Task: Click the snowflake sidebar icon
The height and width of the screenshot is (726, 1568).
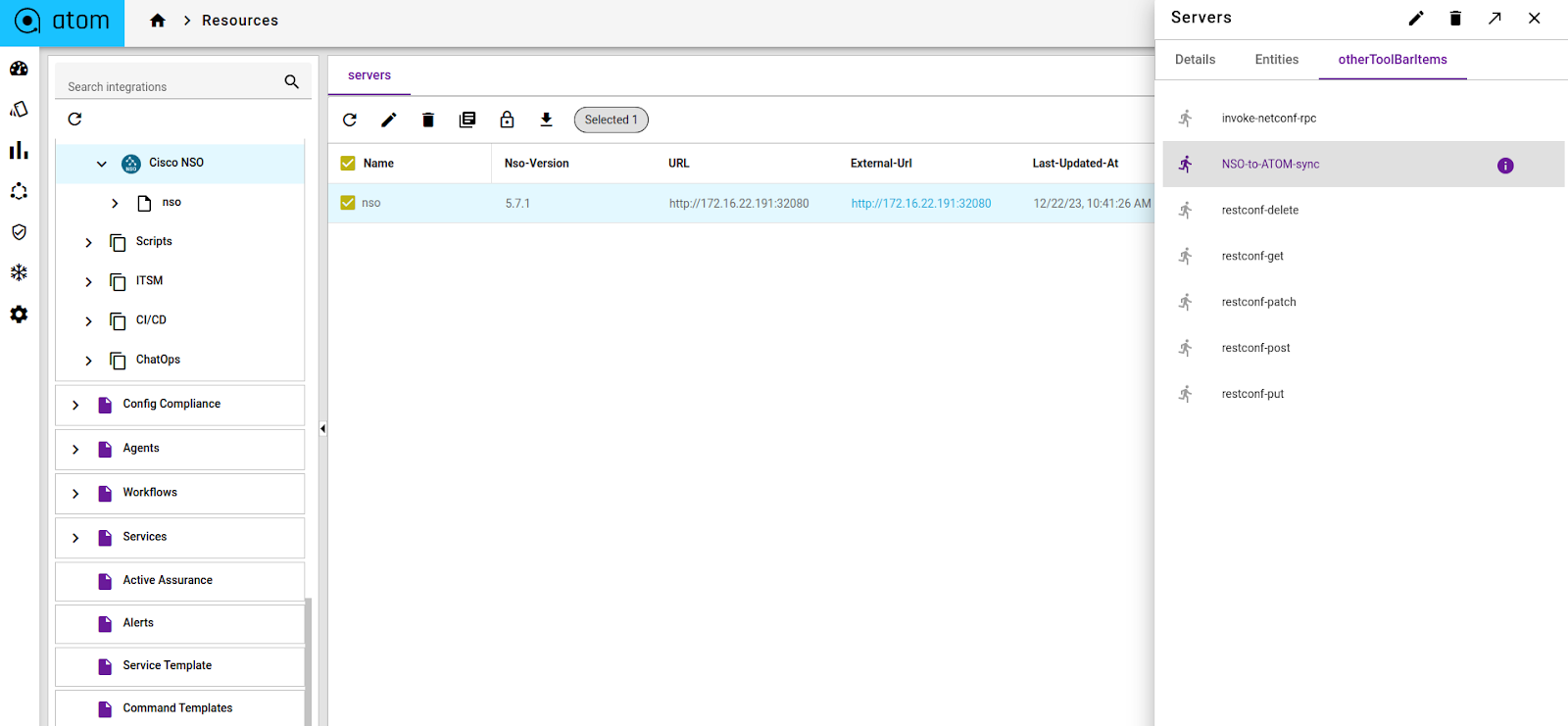Action: click(19, 273)
